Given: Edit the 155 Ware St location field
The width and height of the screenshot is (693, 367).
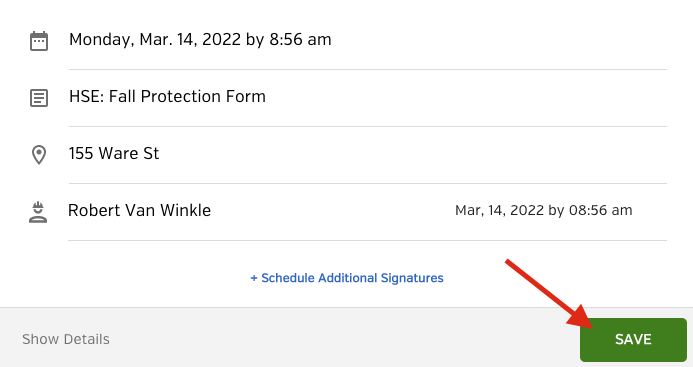Looking at the screenshot, I should (x=368, y=154).
